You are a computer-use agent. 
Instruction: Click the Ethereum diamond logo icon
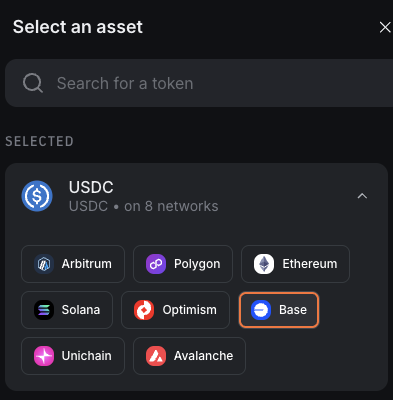pos(264,264)
